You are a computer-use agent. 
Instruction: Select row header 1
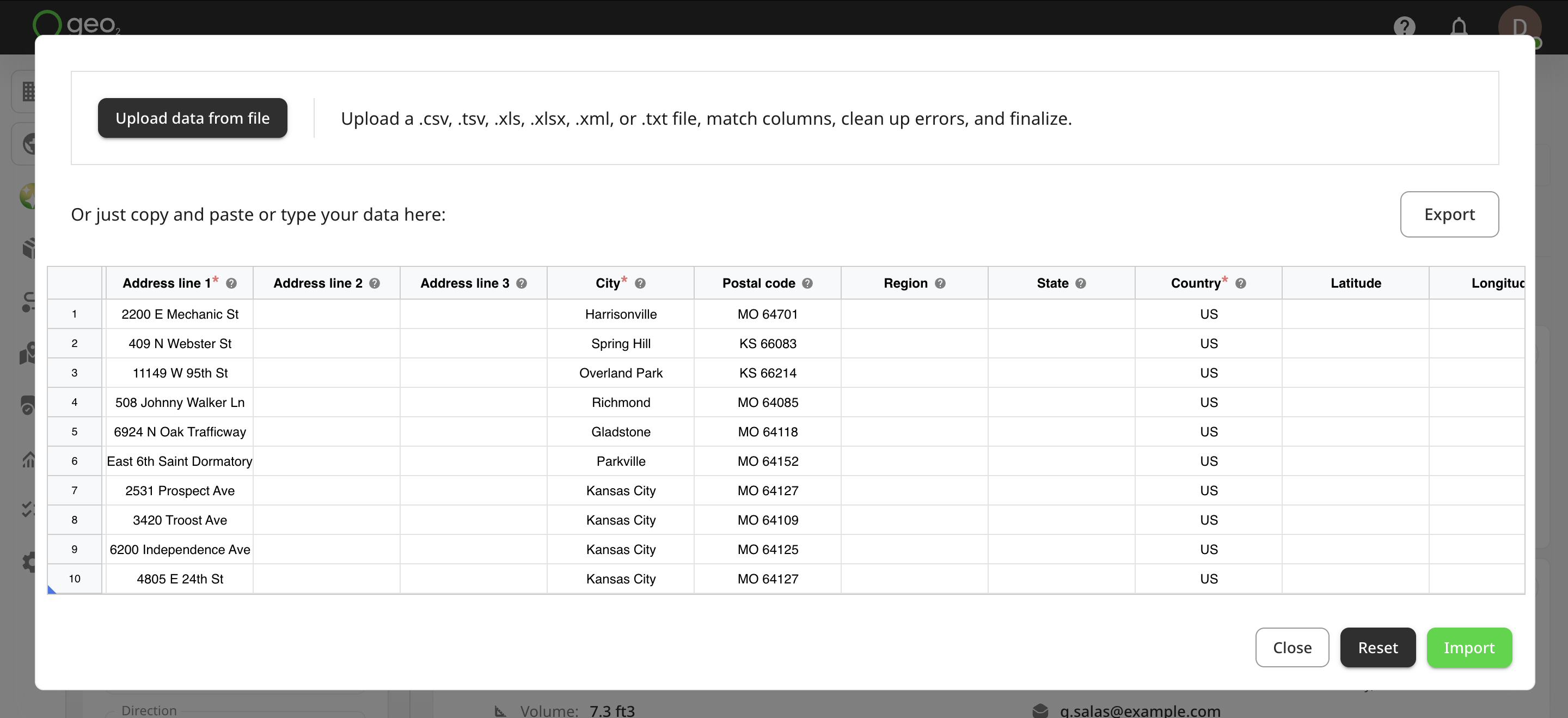click(x=74, y=314)
